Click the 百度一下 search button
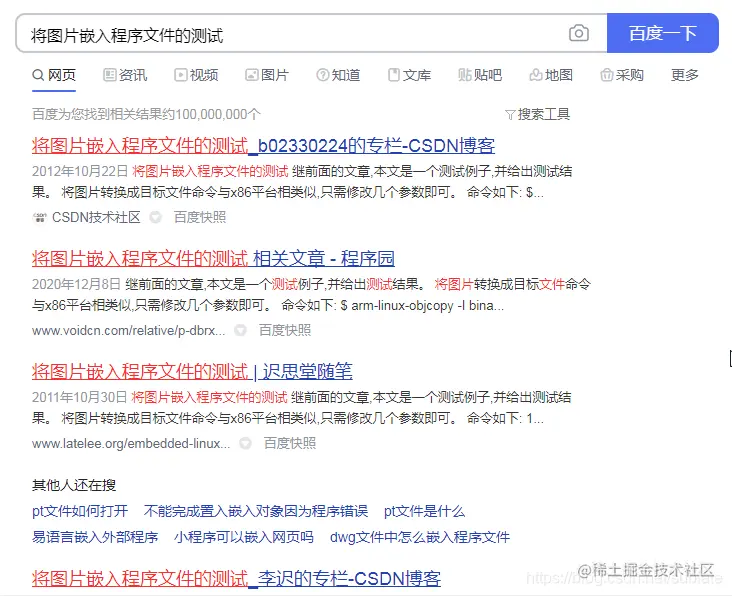732x596 pixels. tap(662, 33)
